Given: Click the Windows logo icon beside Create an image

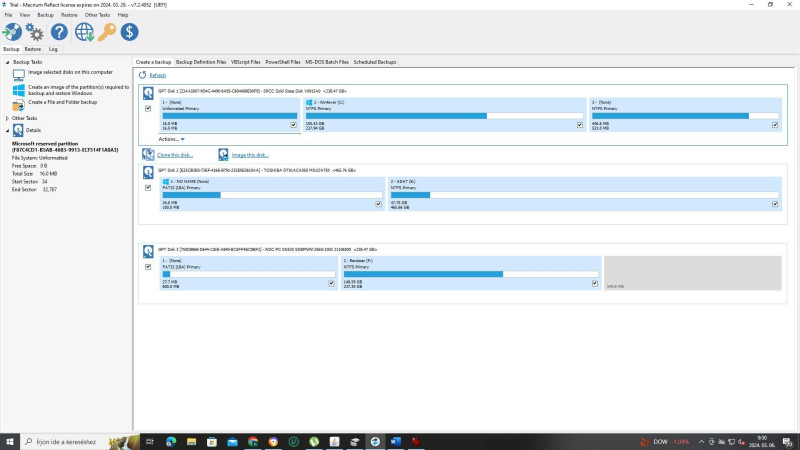Looking at the screenshot, I should 19,90.
